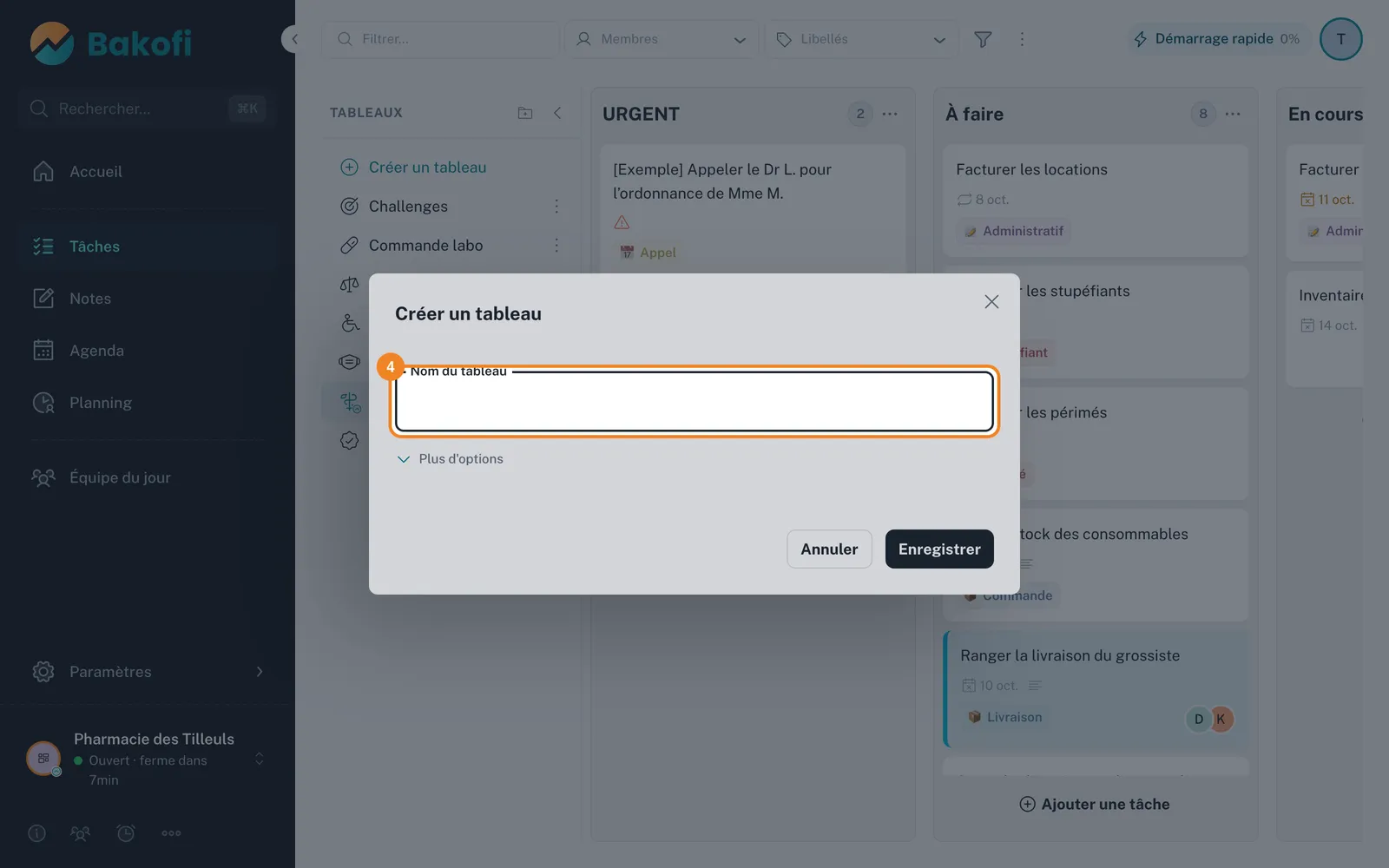This screenshot has width=1389, height=868.
Task: Close the Créer un tableau dialog
Action: tap(991, 301)
